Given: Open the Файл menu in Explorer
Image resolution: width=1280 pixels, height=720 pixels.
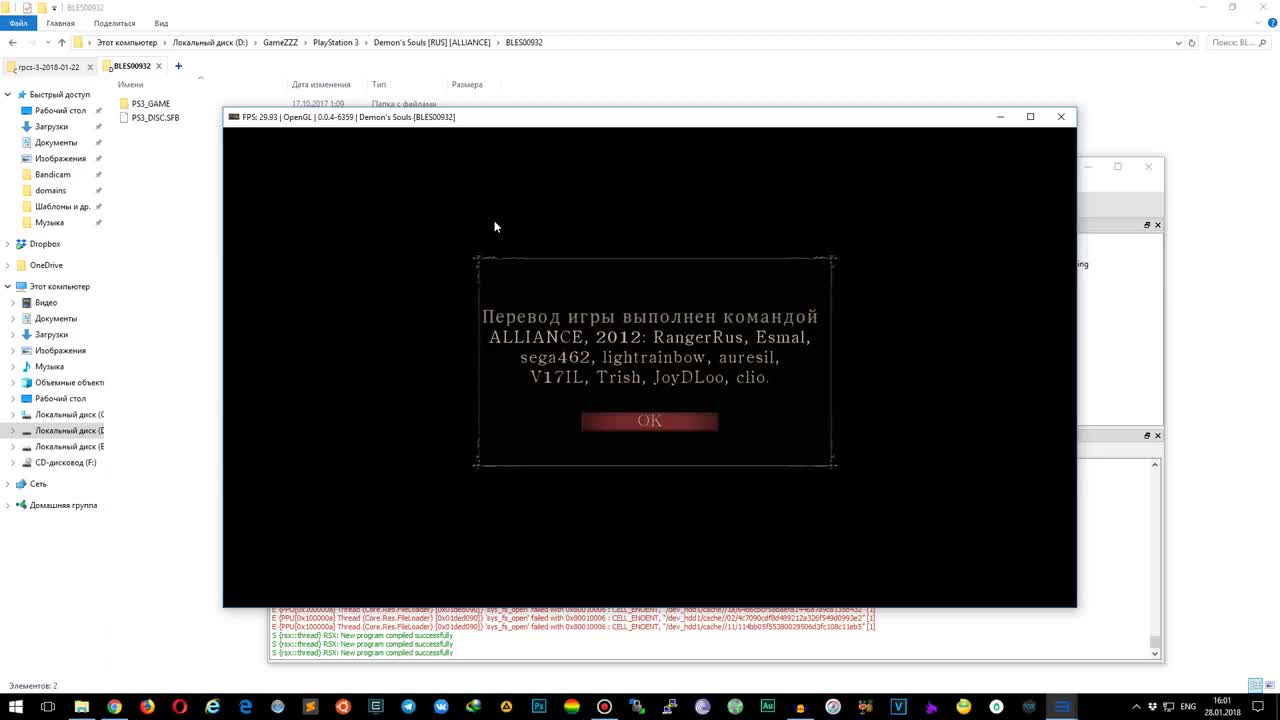Looking at the screenshot, I should click(18, 23).
